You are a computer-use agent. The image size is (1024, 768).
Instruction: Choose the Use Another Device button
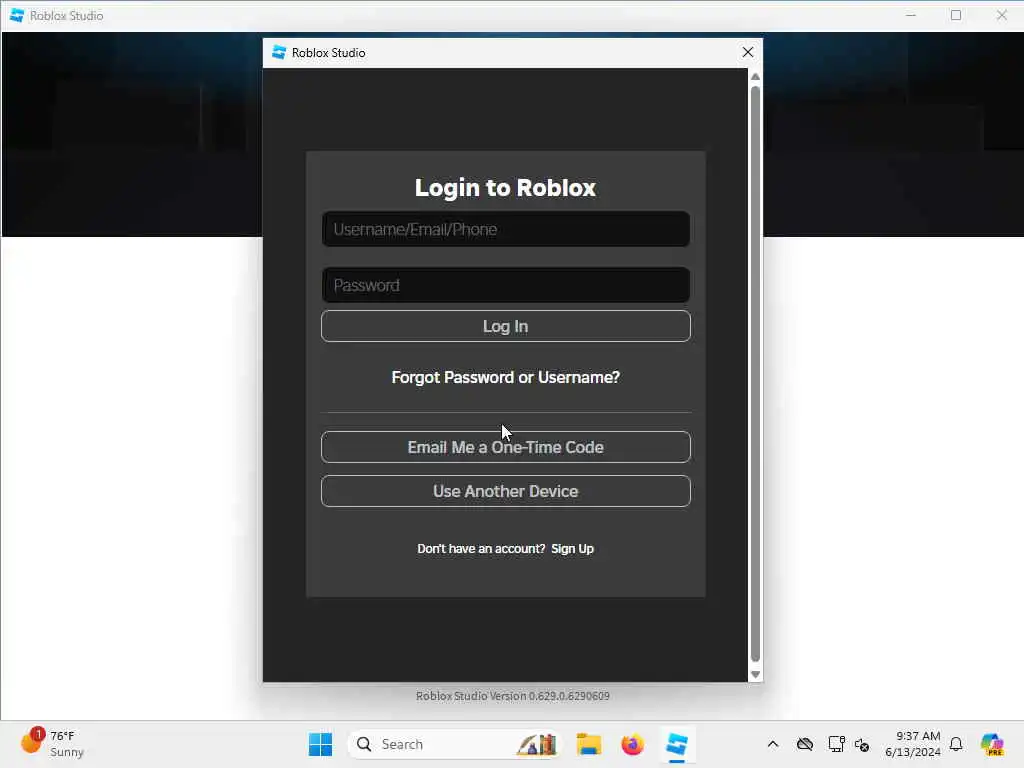tap(505, 491)
